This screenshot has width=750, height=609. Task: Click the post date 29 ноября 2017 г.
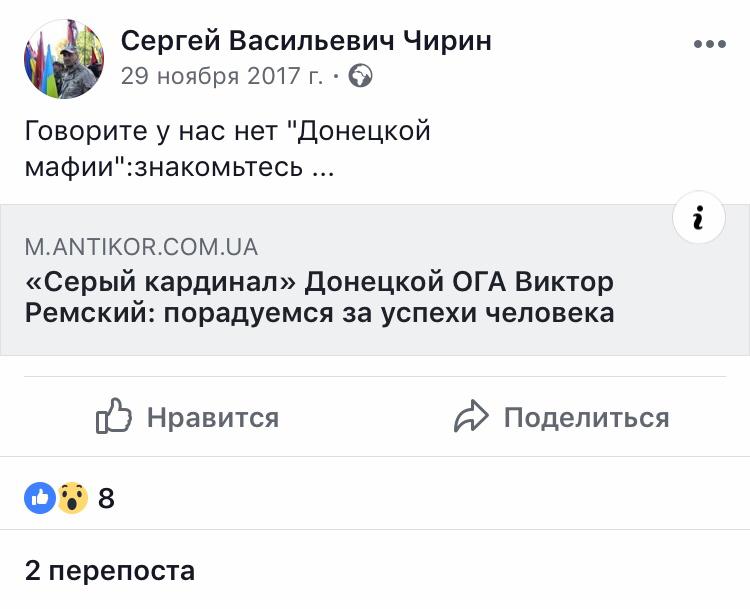[x=224, y=76]
